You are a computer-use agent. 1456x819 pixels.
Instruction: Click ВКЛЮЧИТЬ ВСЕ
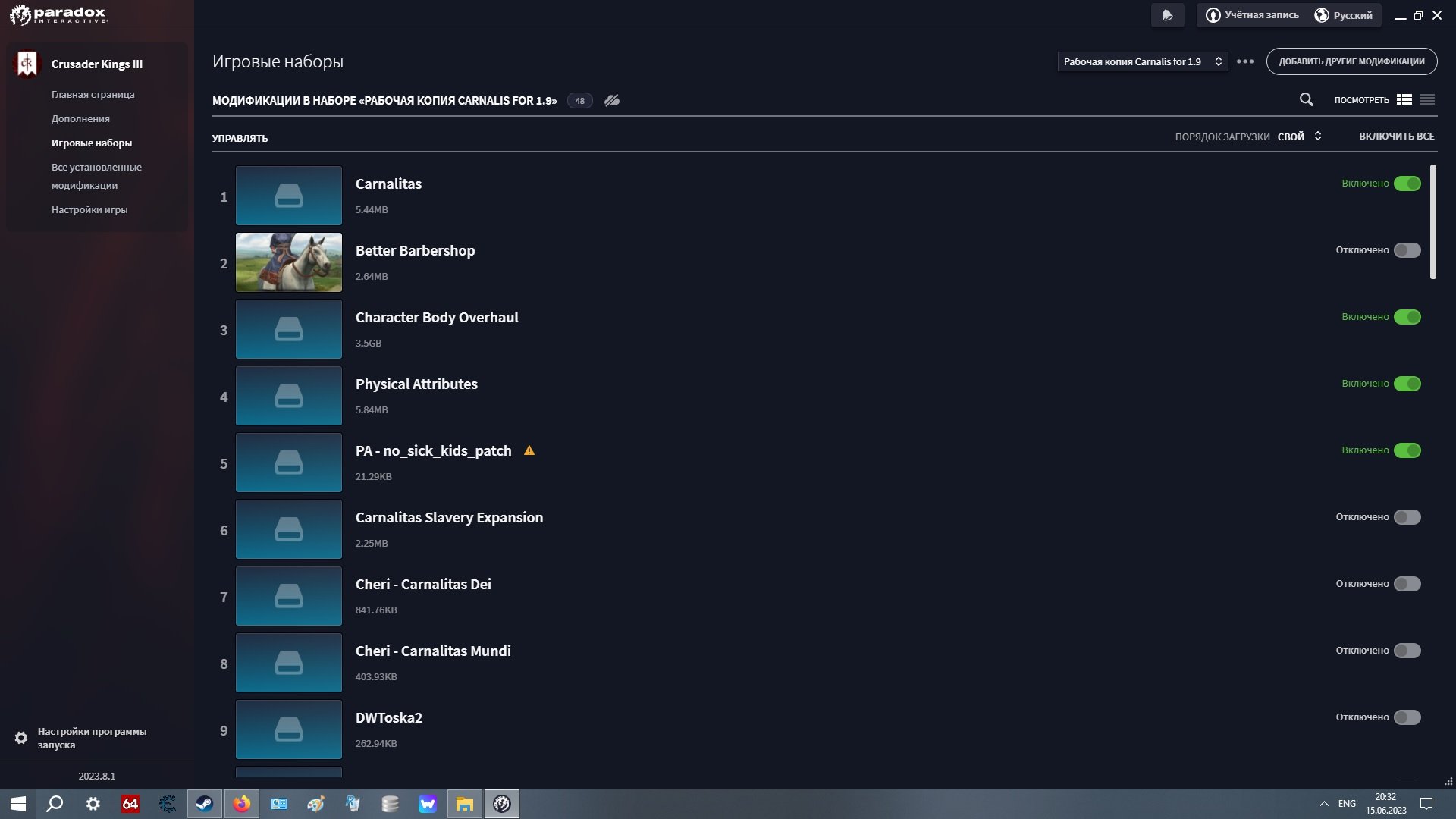(1396, 136)
